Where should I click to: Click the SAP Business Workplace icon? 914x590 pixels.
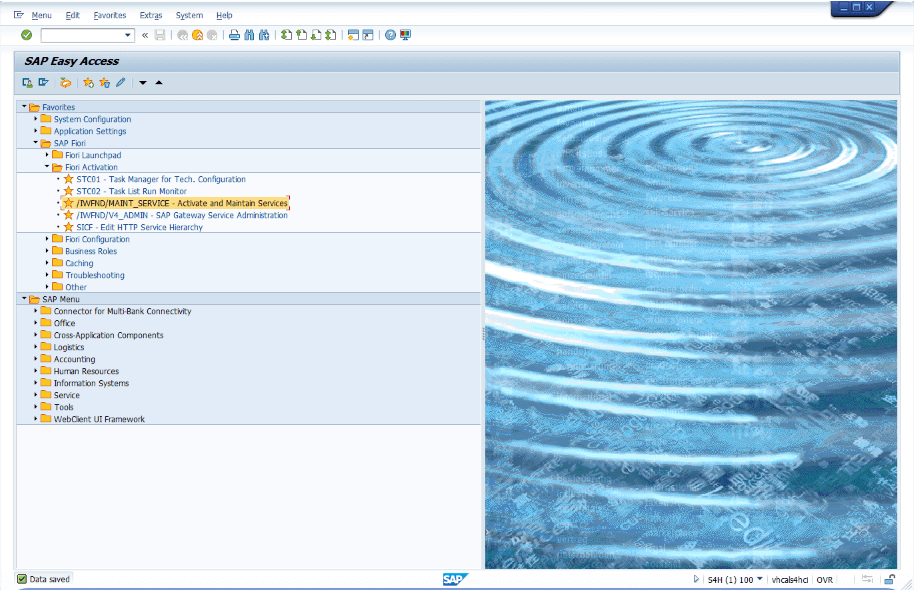click(65, 83)
